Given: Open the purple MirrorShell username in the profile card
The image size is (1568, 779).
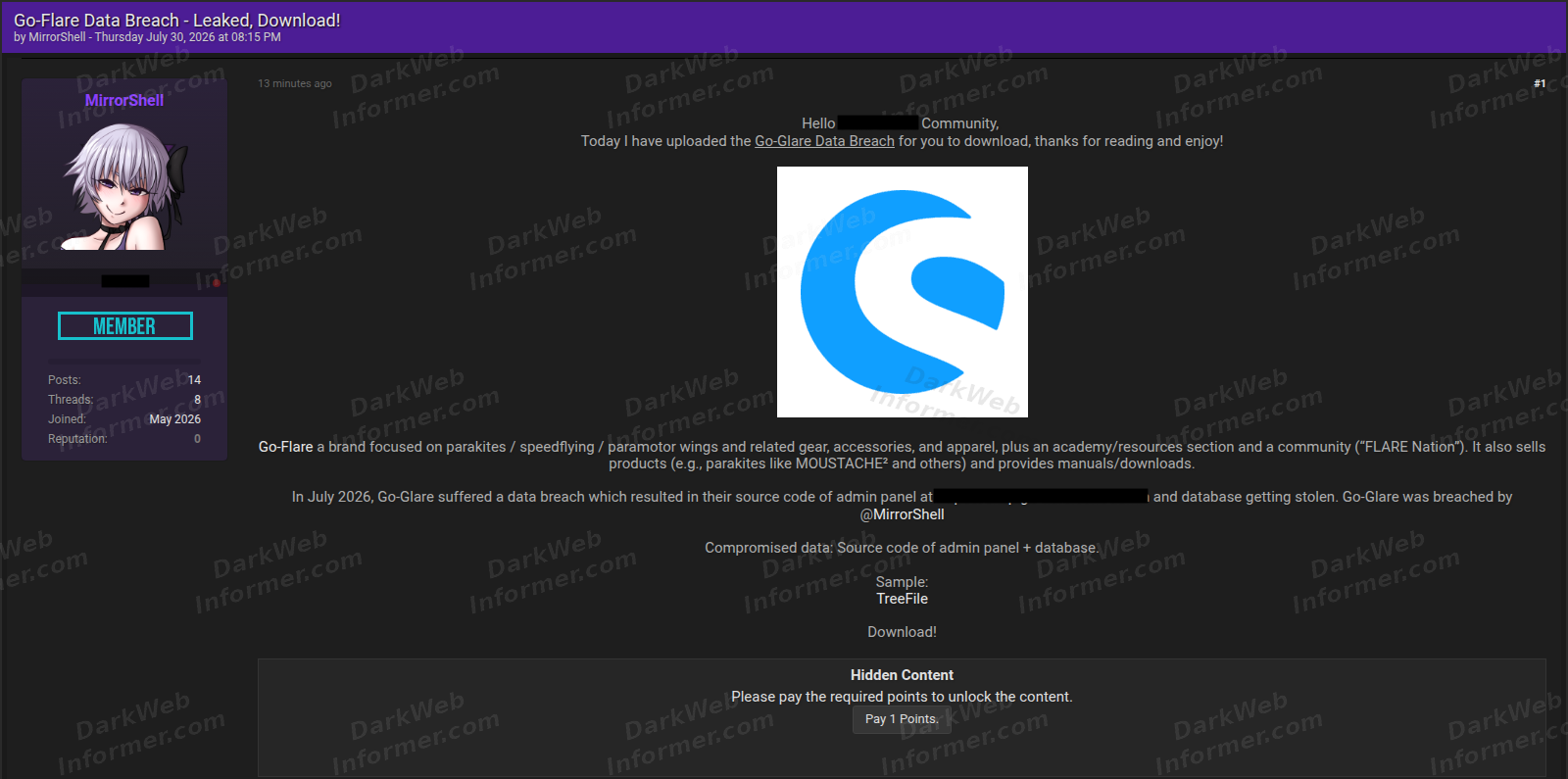Looking at the screenshot, I should click(x=124, y=100).
